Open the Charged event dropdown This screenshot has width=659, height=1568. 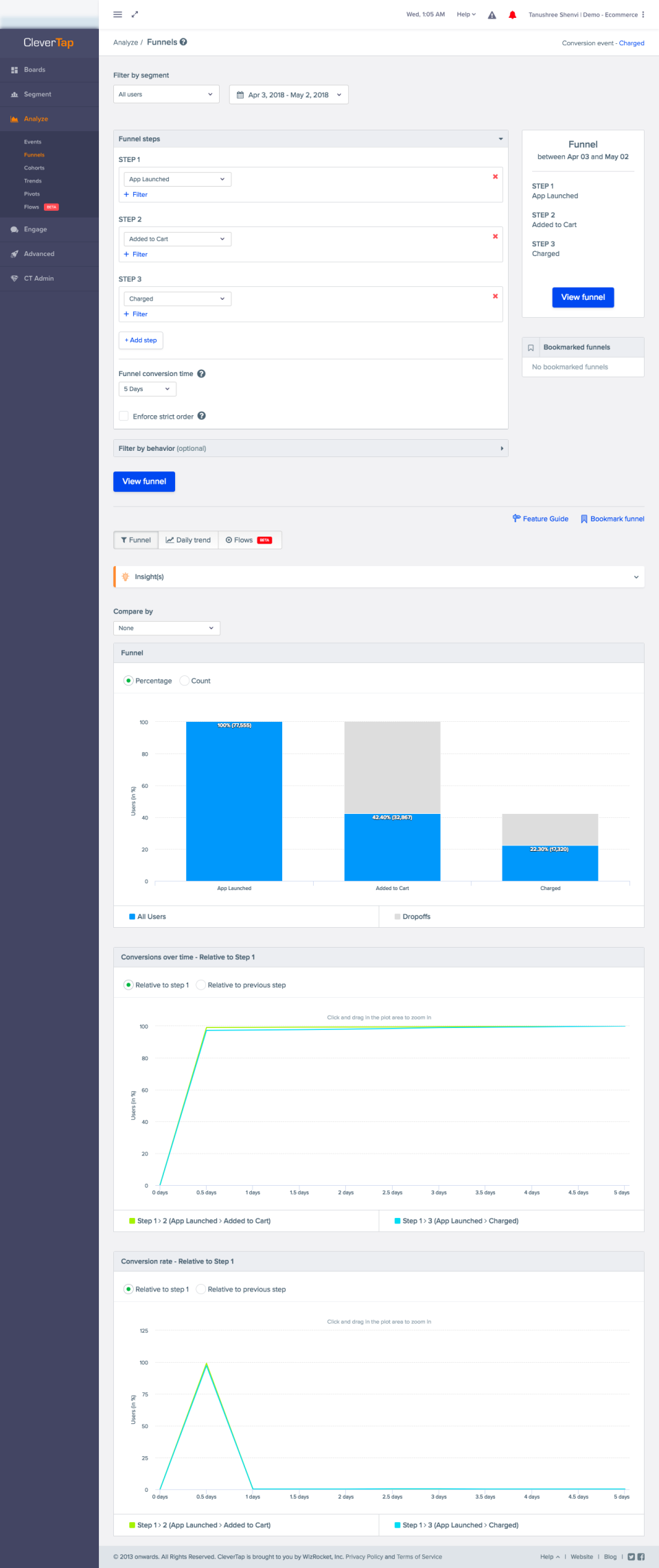click(x=177, y=299)
